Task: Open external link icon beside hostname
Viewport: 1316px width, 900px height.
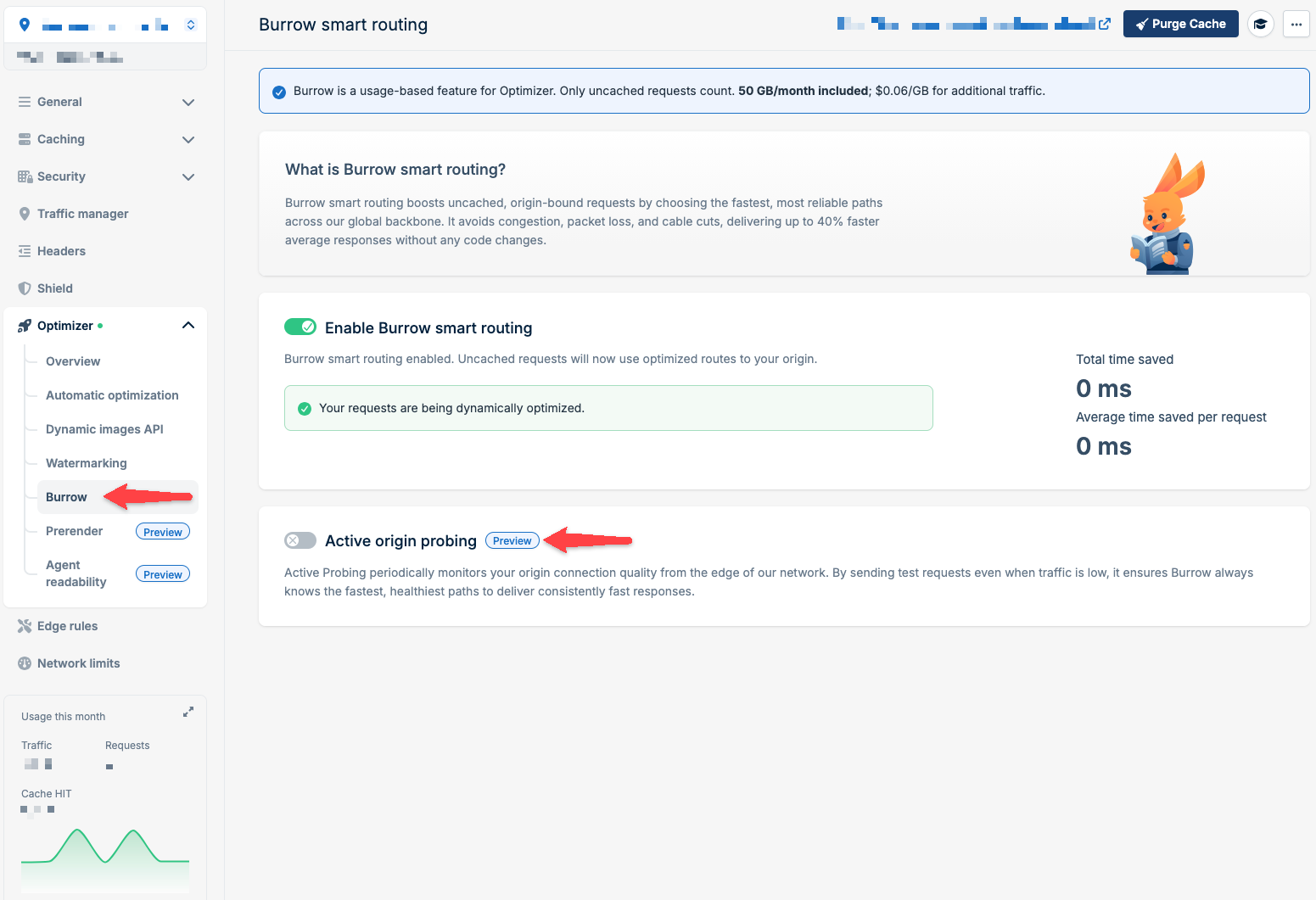Action: (x=1105, y=24)
